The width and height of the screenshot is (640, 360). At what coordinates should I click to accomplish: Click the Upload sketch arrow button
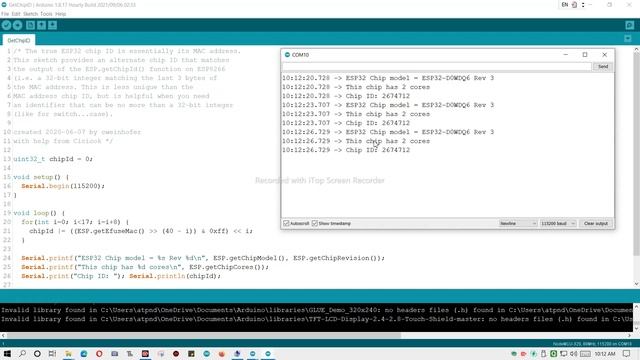(x=18, y=25)
